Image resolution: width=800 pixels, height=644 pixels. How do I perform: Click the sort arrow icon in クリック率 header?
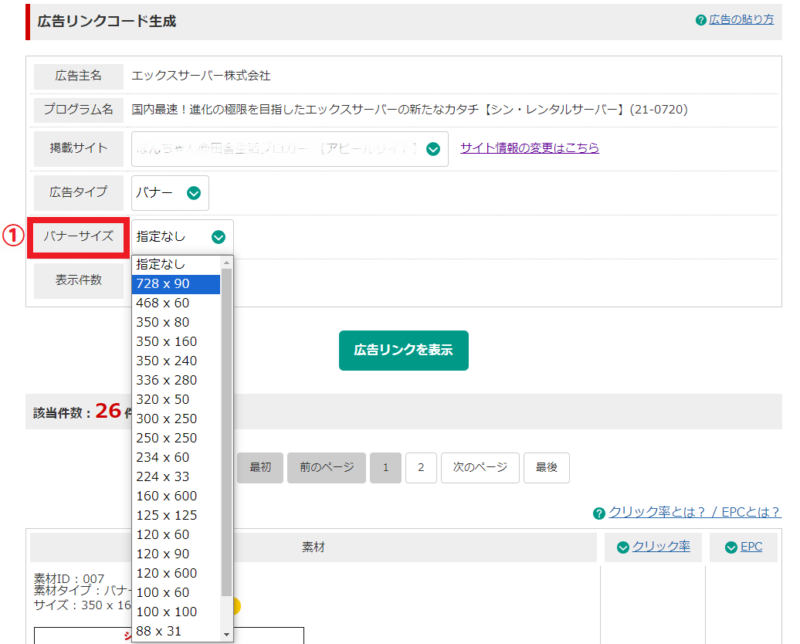(623, 548)
